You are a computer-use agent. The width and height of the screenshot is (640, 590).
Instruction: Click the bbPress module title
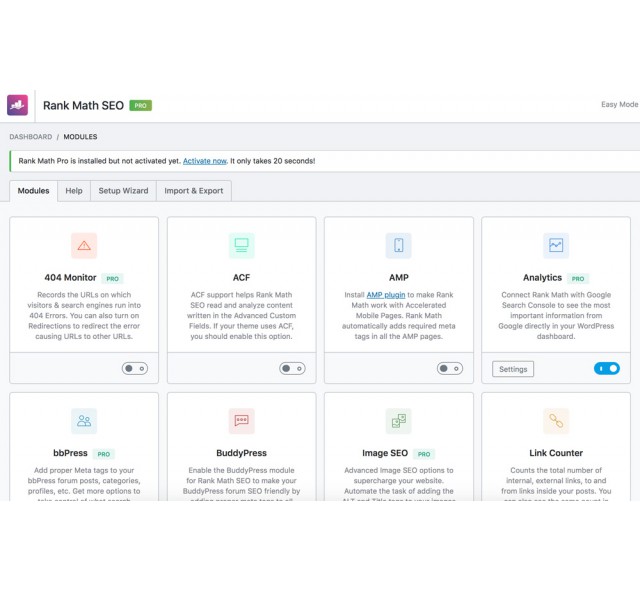click(70, 453)
